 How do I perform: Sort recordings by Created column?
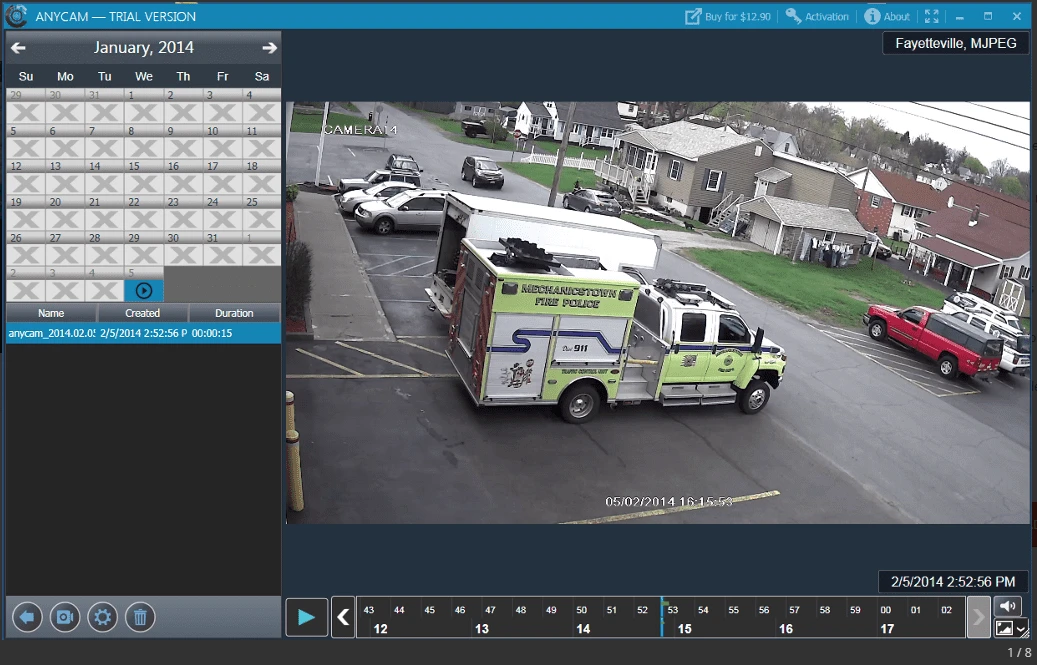[x=143, y=313]
